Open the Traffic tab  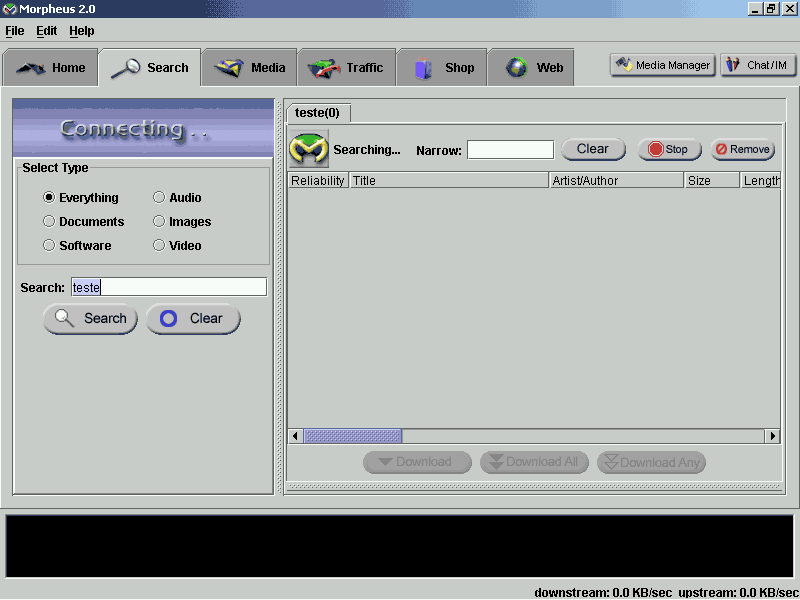pyautogui.click(x=346, y=68)
